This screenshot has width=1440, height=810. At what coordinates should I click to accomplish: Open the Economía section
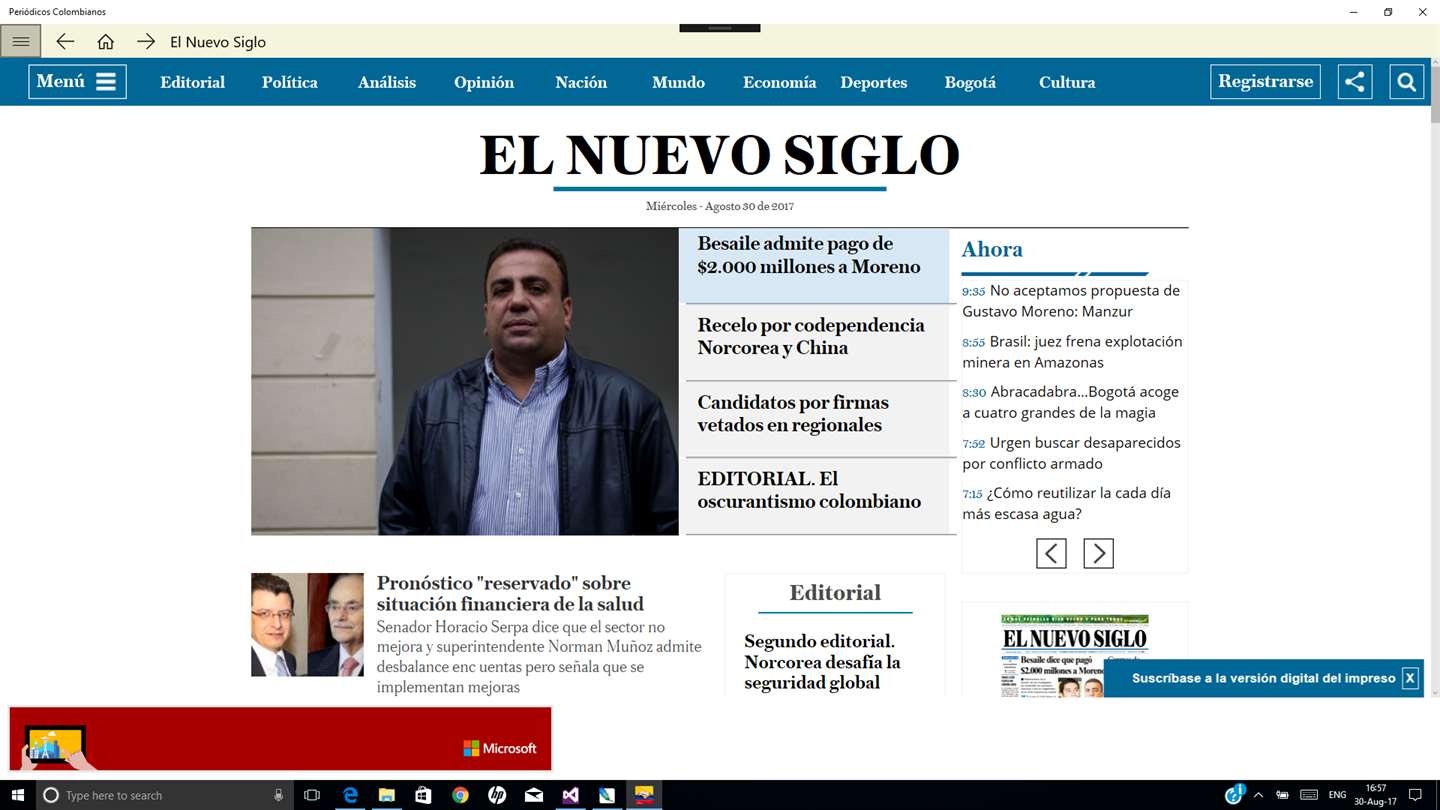(x=779, y=82)
